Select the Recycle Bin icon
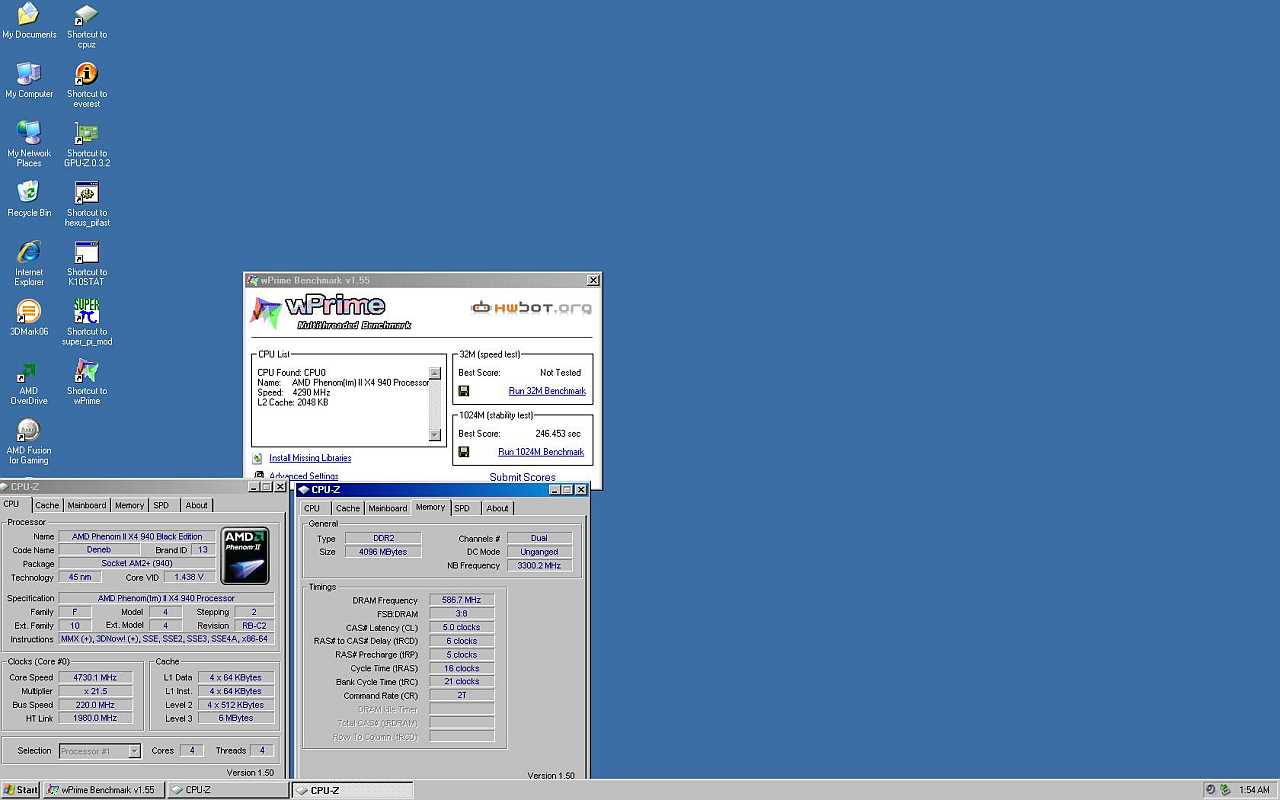The image size is (1280, 800). [29, 199]
